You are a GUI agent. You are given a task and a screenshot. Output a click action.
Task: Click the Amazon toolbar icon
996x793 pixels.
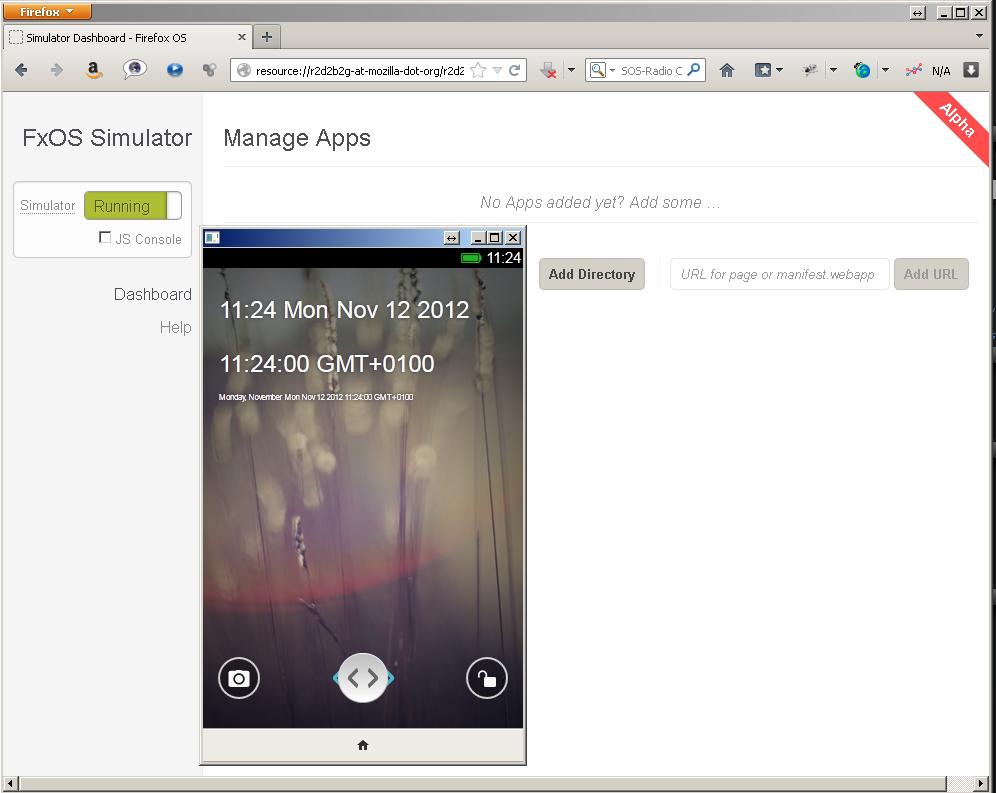(x=93, y=70)
